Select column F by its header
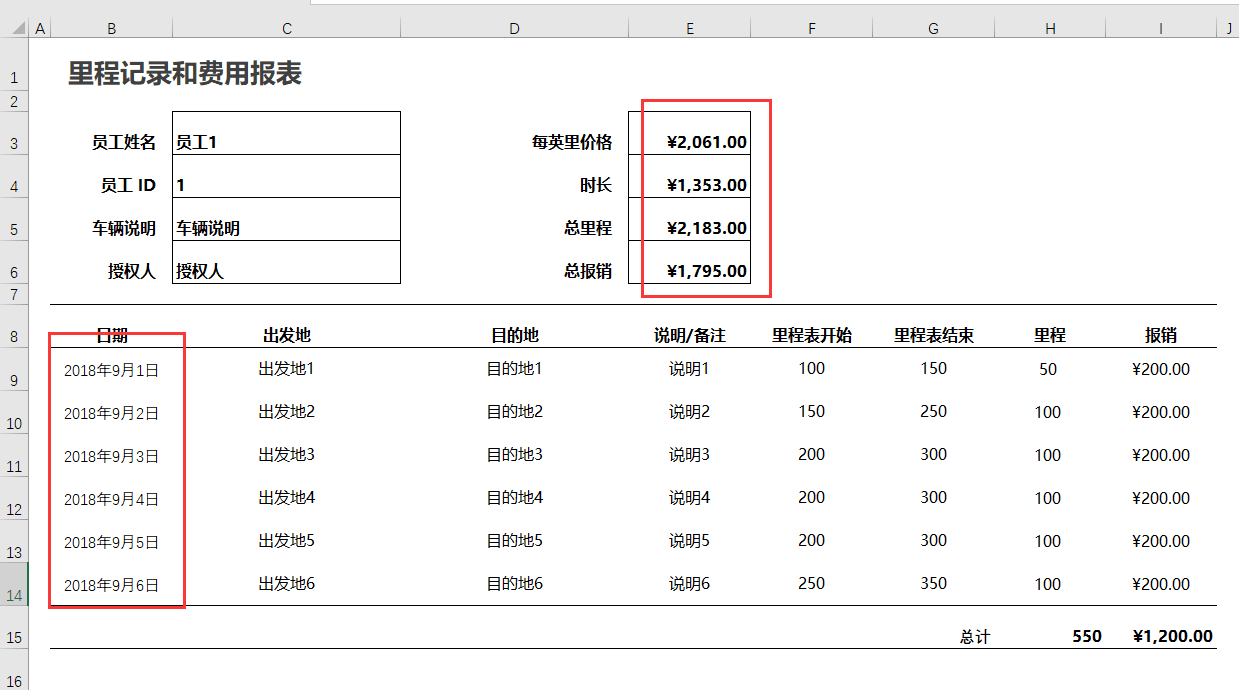1239x690 pixels. [x=812, y=28]
